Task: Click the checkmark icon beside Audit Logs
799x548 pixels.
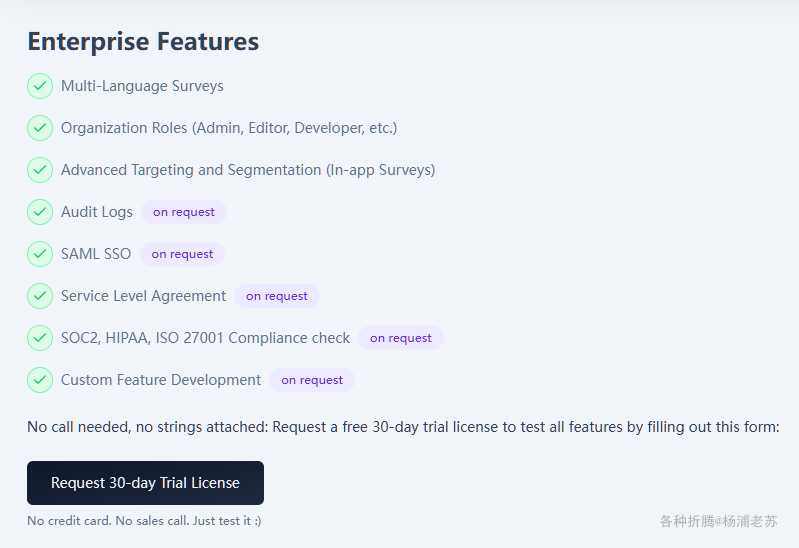Action: pos(40,212)
